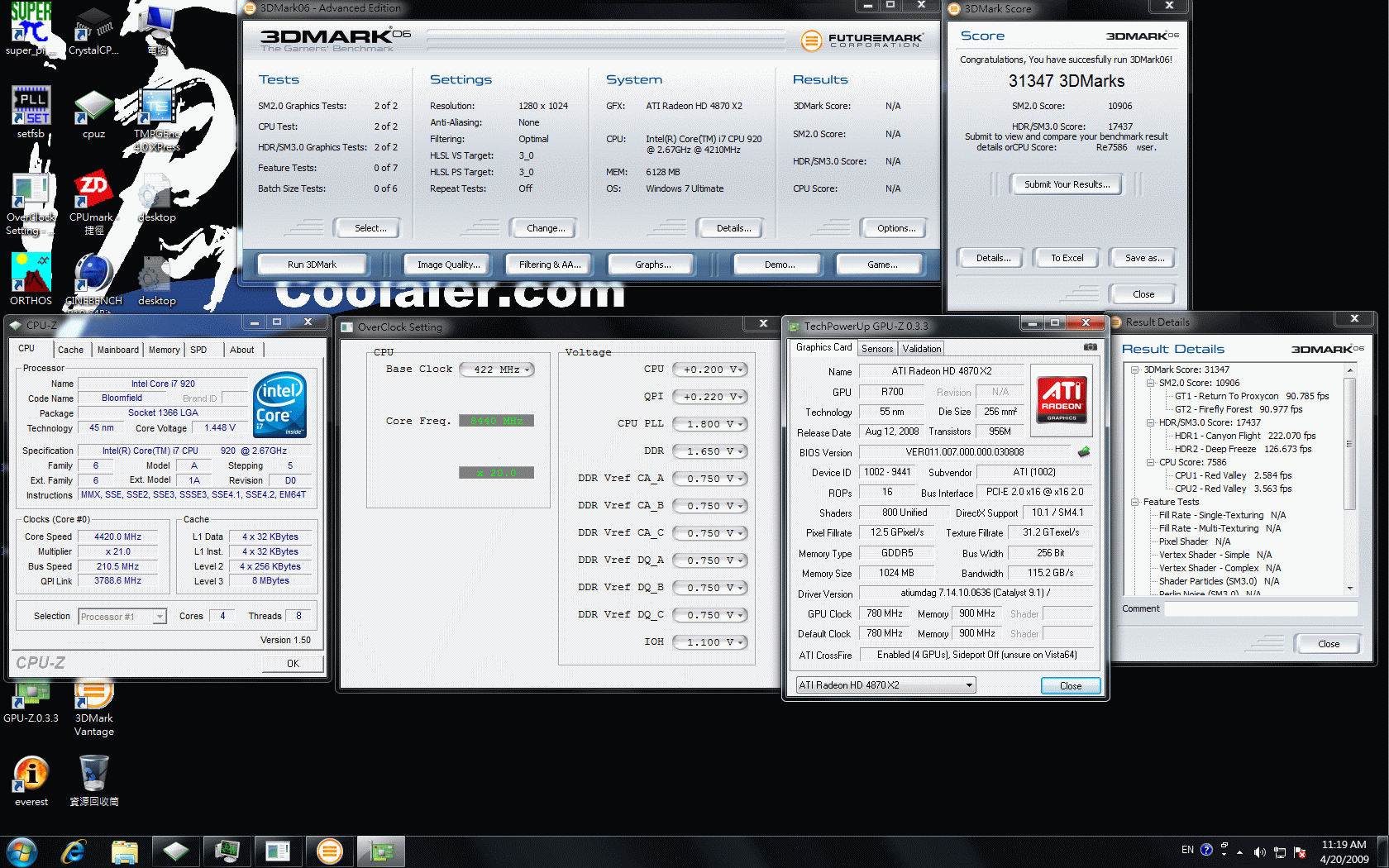Select the ORTHOS desktop icon
The width and height of the screenshot is (1389, 868).
click(x=31, y=279)
